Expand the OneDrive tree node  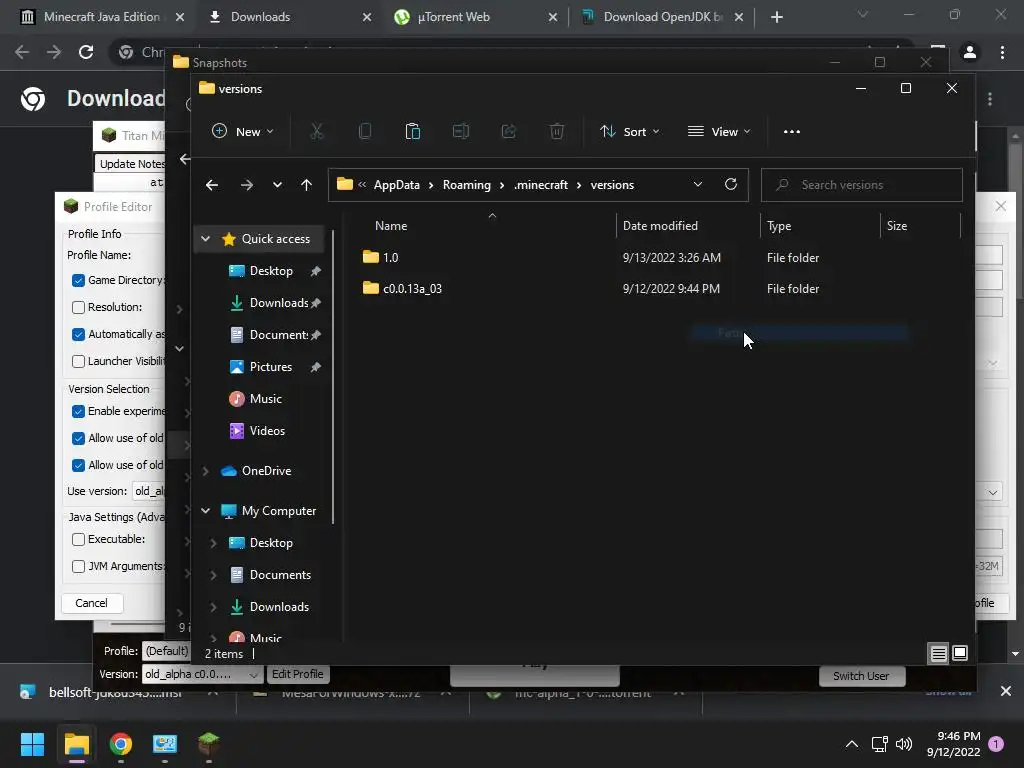tap(206, 471)
